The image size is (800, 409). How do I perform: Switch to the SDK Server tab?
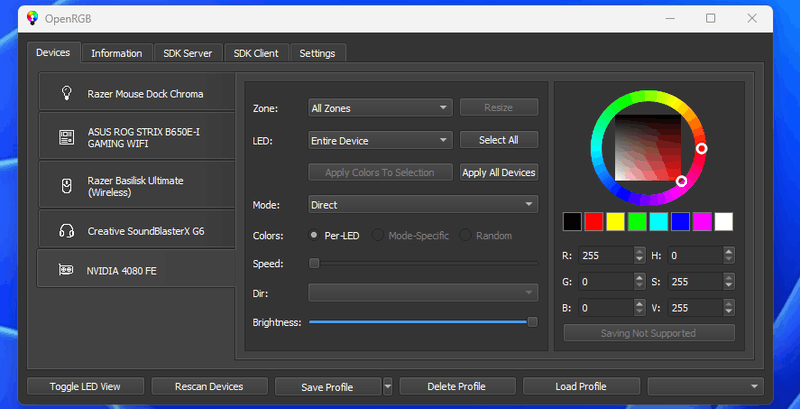(187, 53)
